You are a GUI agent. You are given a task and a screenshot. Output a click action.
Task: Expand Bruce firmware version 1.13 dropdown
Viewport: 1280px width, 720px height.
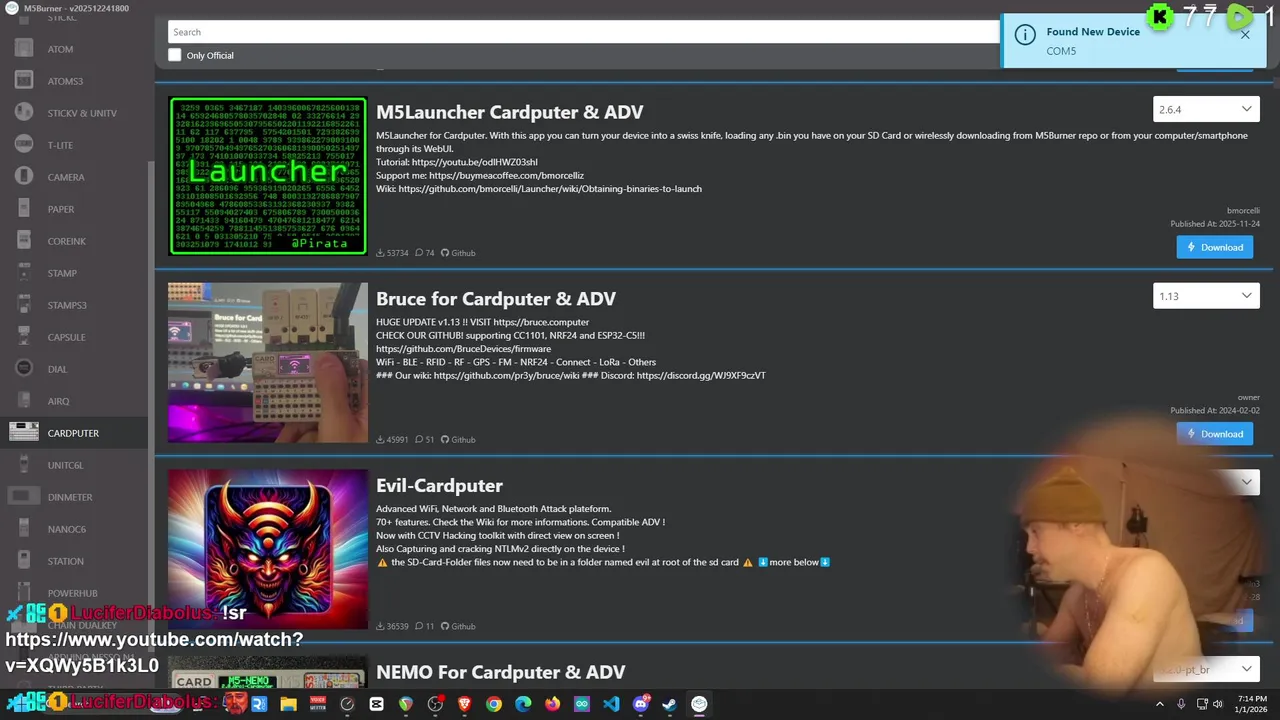click(x=1206, y=296)
